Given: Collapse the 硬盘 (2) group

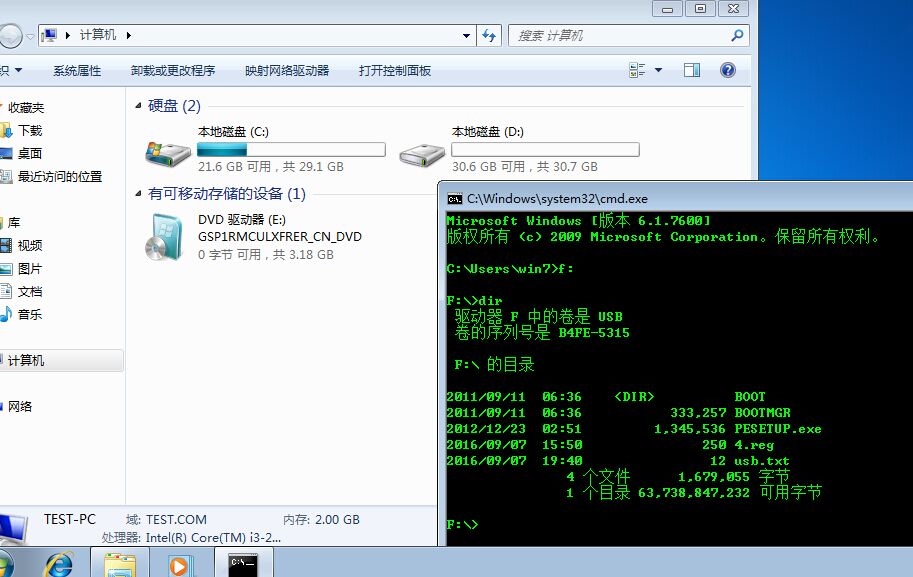Looking at the screenshot, I should 138,105.
